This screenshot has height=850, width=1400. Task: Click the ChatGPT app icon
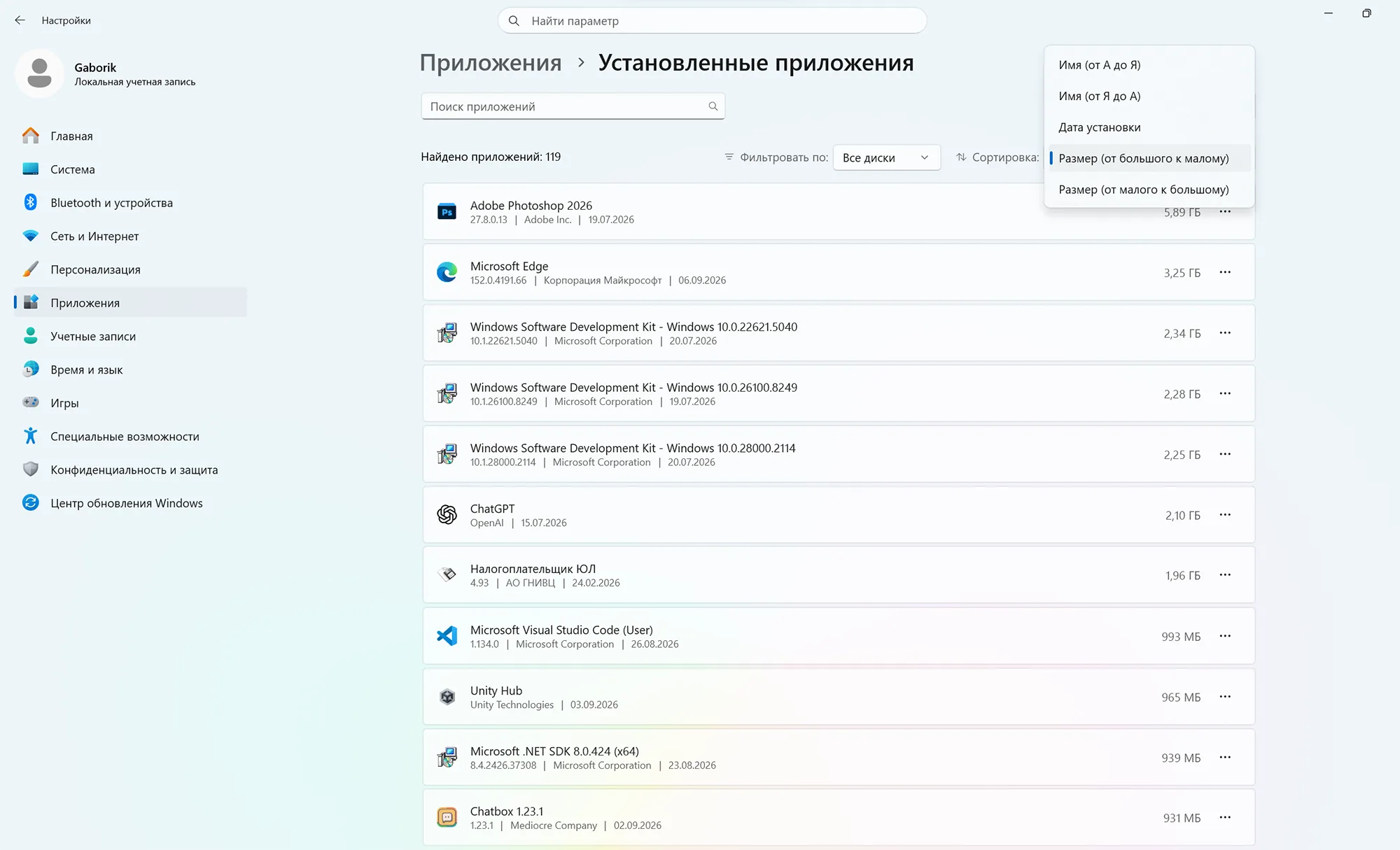[x=447, y=515]
